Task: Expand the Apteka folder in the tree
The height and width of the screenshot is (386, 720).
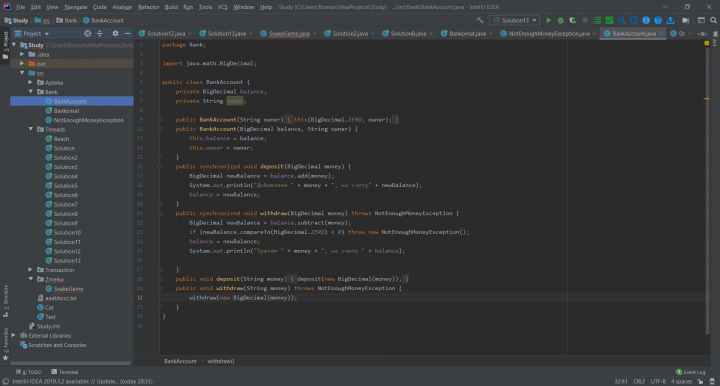Action: pos(30,83)
